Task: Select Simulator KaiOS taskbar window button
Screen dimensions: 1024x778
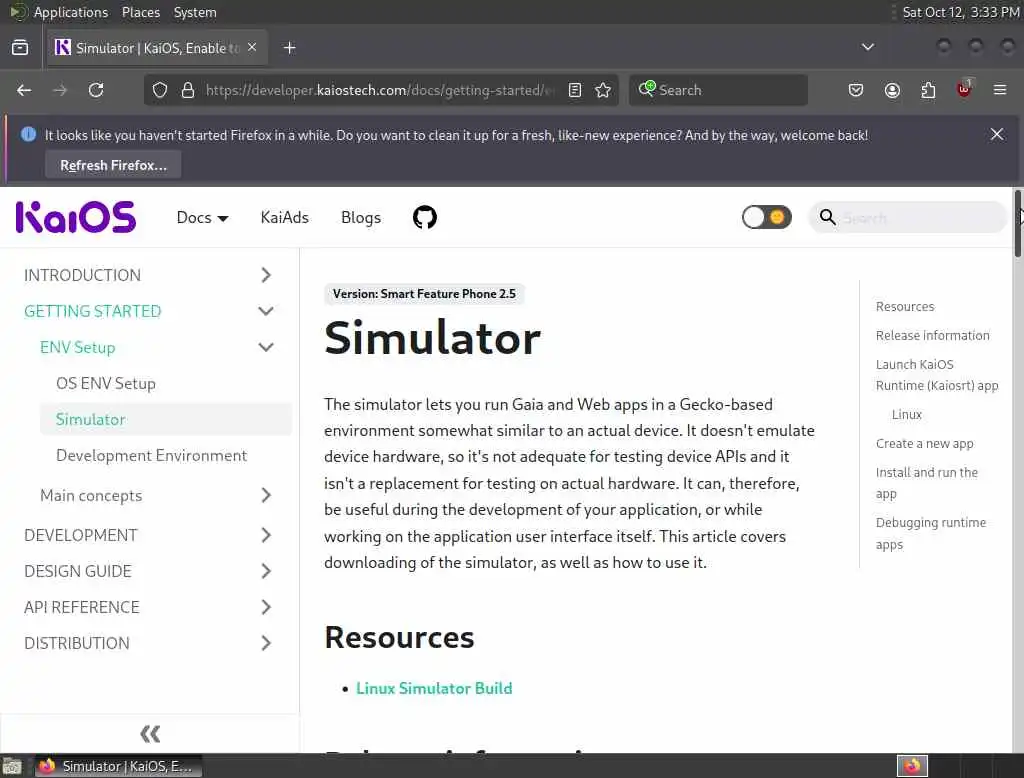Action: tap(118, 766)
